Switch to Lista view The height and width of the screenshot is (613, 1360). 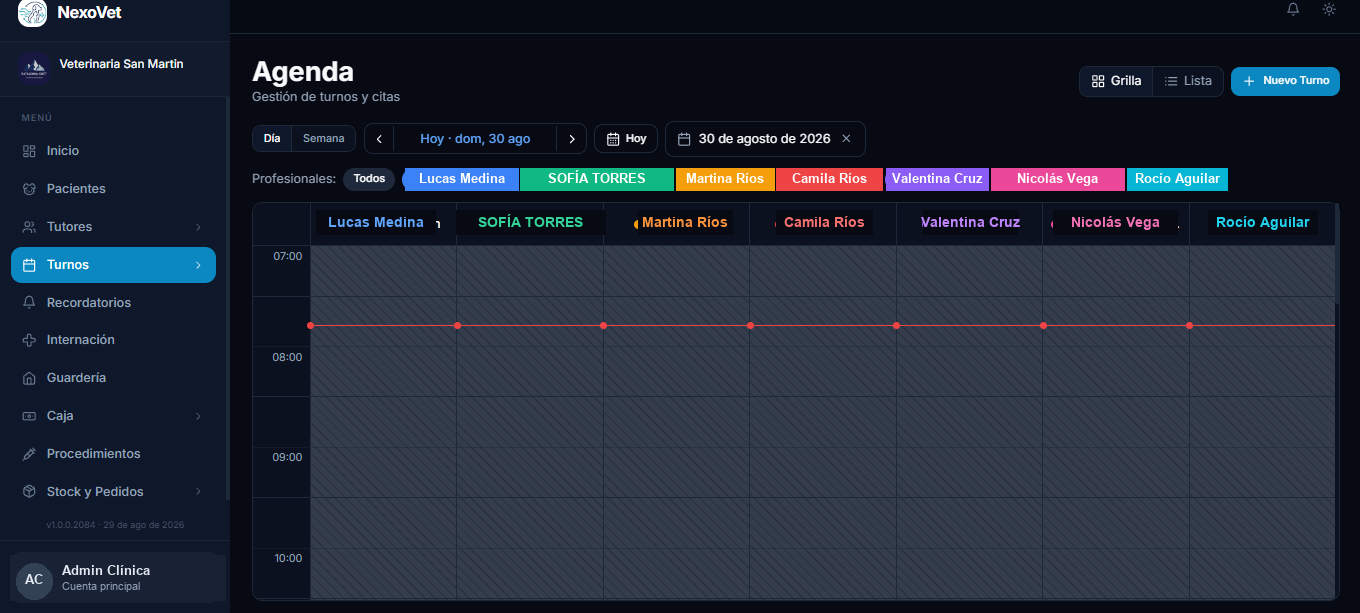pyautogui.click(x=1188, y=81)
